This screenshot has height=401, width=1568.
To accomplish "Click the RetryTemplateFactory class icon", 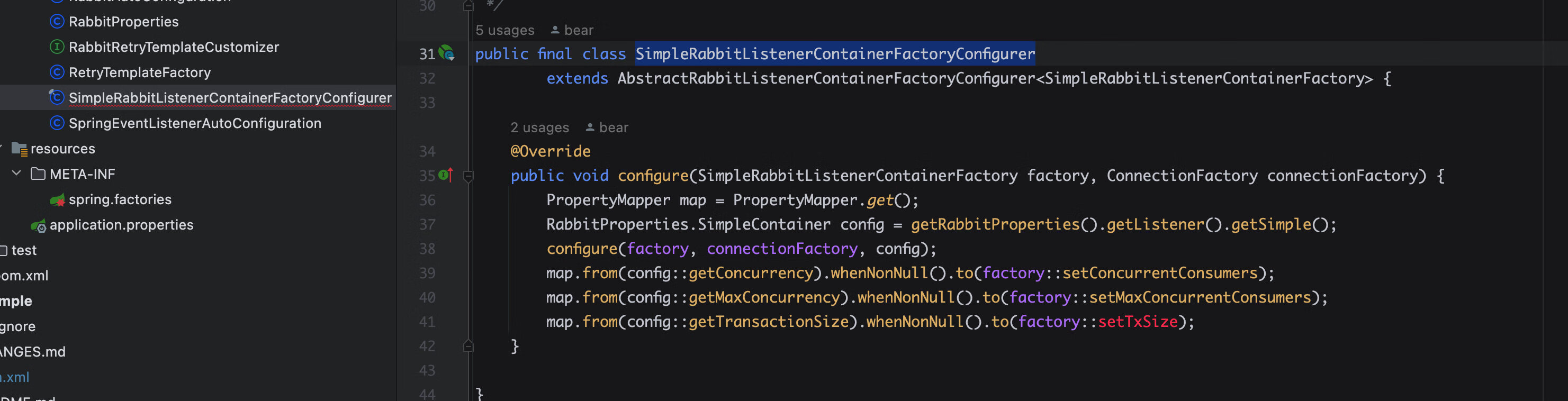I will click(57, 72).
